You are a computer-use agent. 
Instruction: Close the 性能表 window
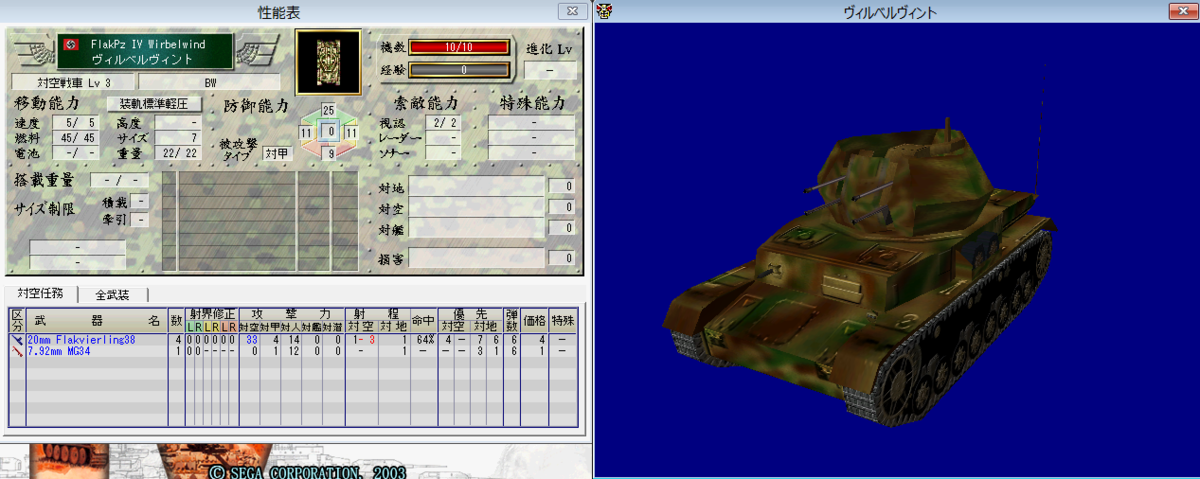(573, 11)
